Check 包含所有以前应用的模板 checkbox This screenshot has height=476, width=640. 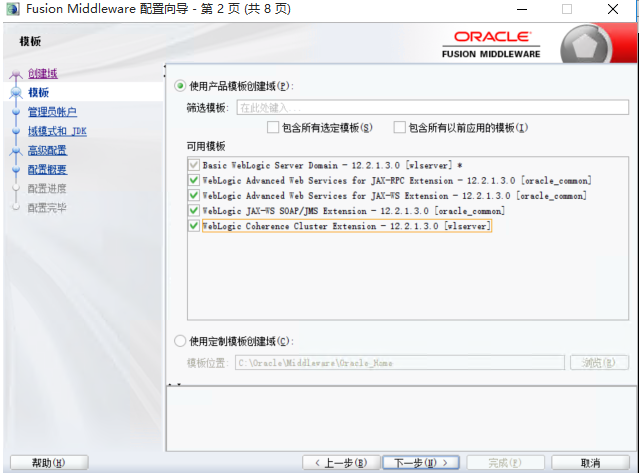pos(399,127)
